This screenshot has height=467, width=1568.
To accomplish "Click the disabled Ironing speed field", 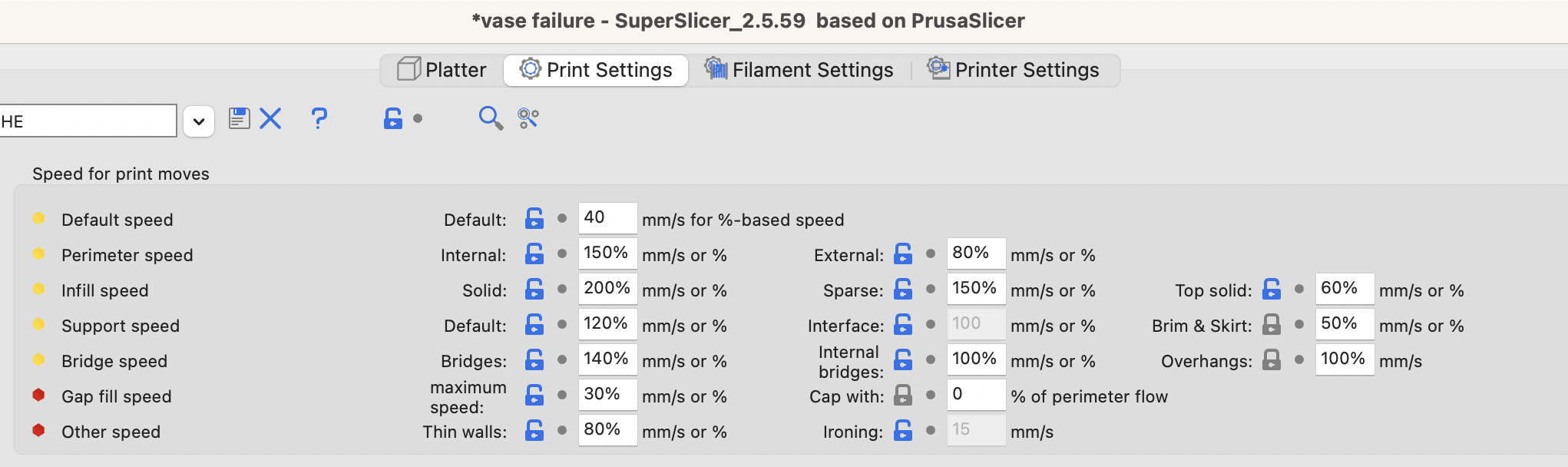I will [975, 430].
